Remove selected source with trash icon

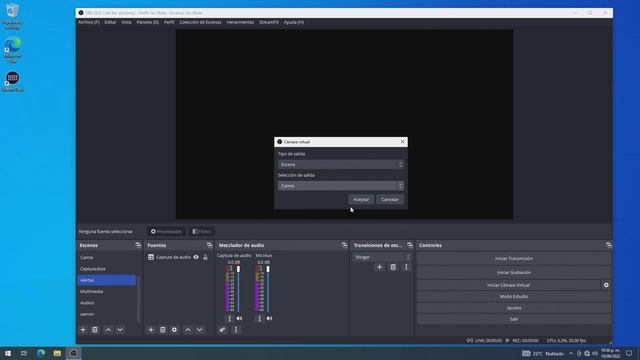point(162,330)
